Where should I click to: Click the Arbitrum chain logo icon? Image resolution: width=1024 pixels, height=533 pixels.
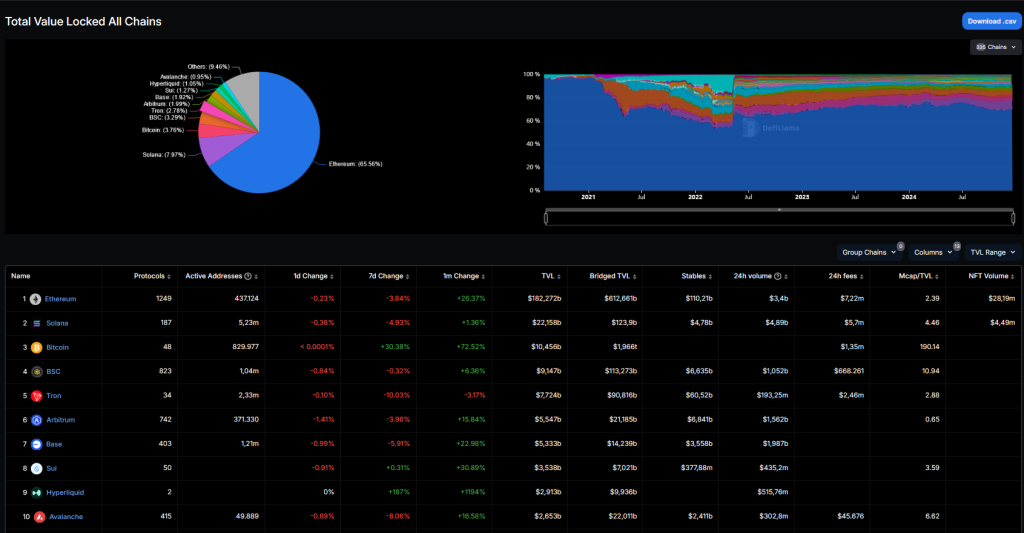pos(37,420)
